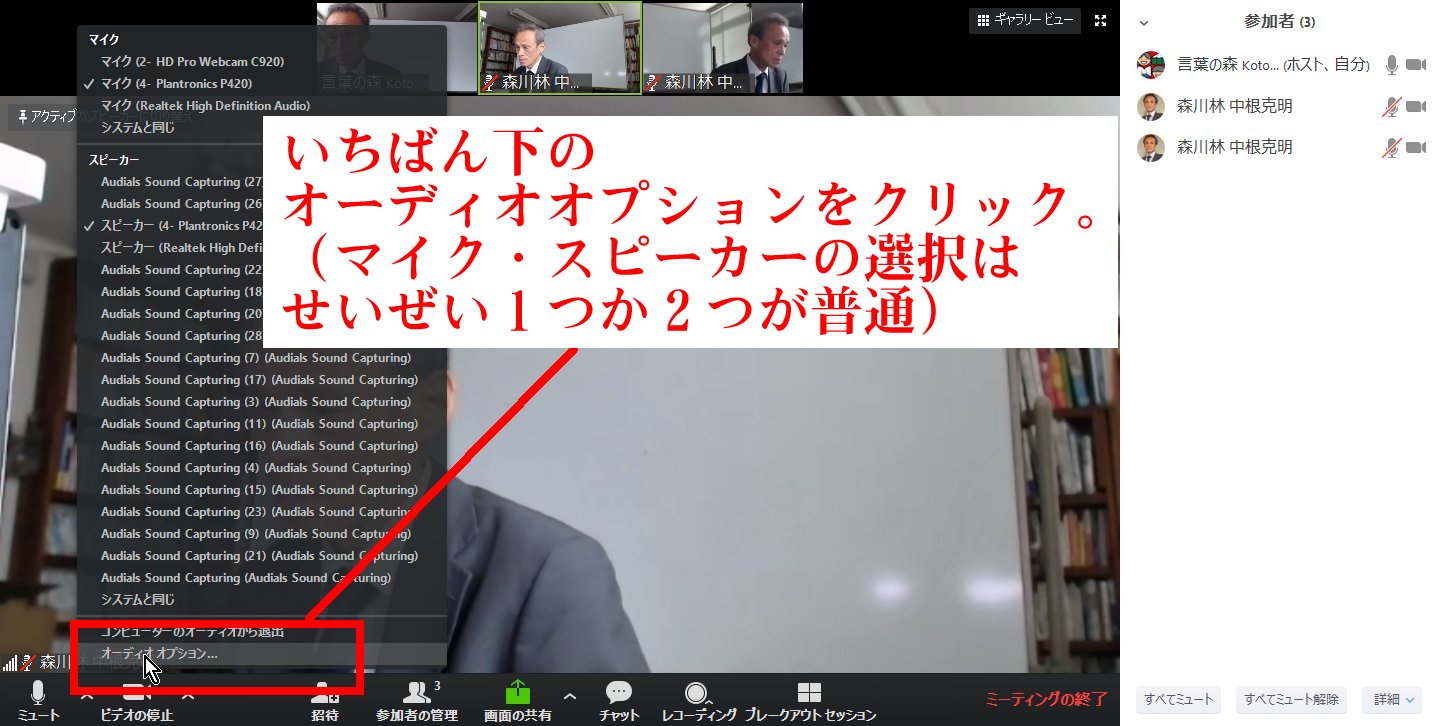1440x726 pixels.
Task: Open 参加者の管理 participants icon
Action: click(x=416, y=692)
